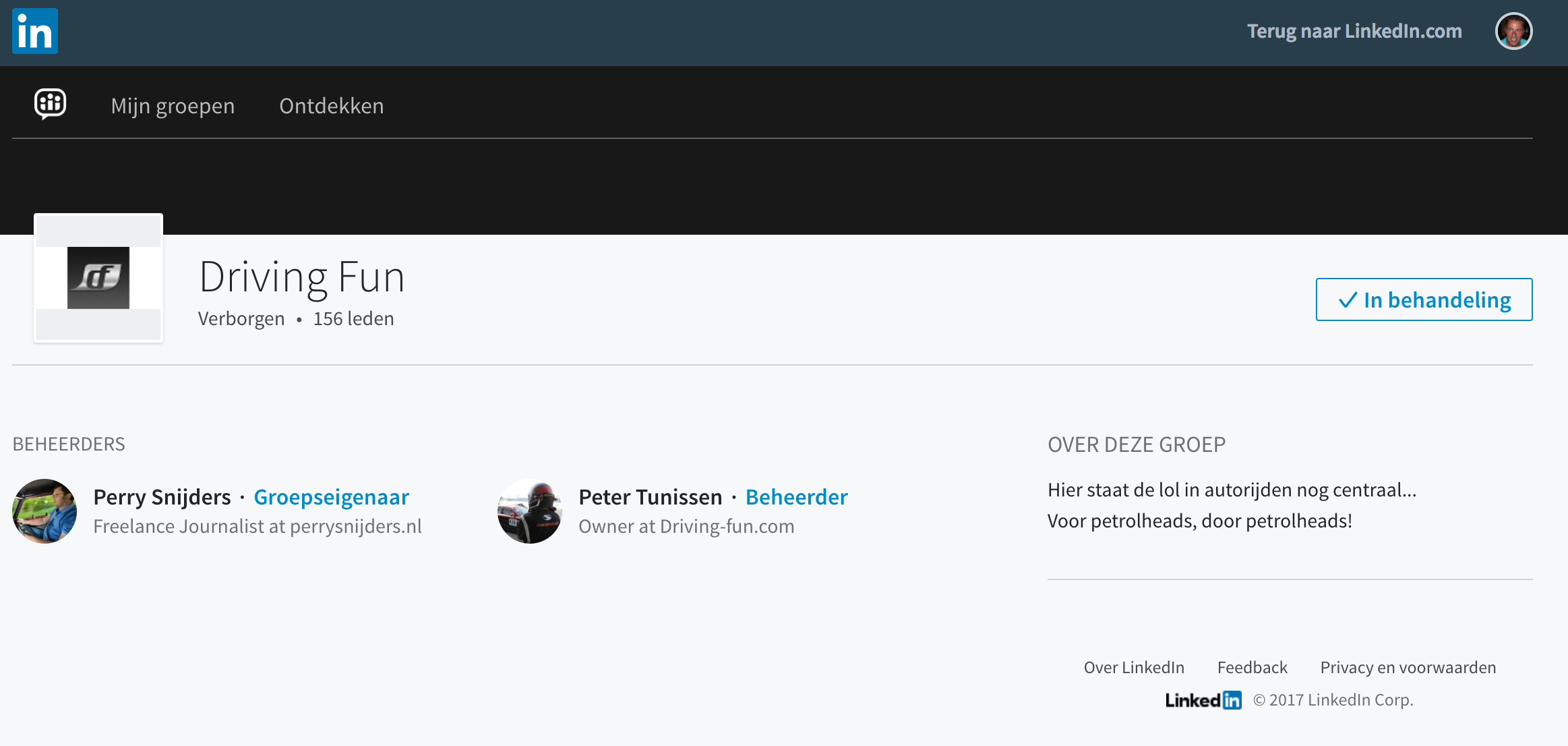The width and height of the screenshot is (1568, 746).
Task: Click the LinkedIn logo in the header
Action: coord(35,31)
